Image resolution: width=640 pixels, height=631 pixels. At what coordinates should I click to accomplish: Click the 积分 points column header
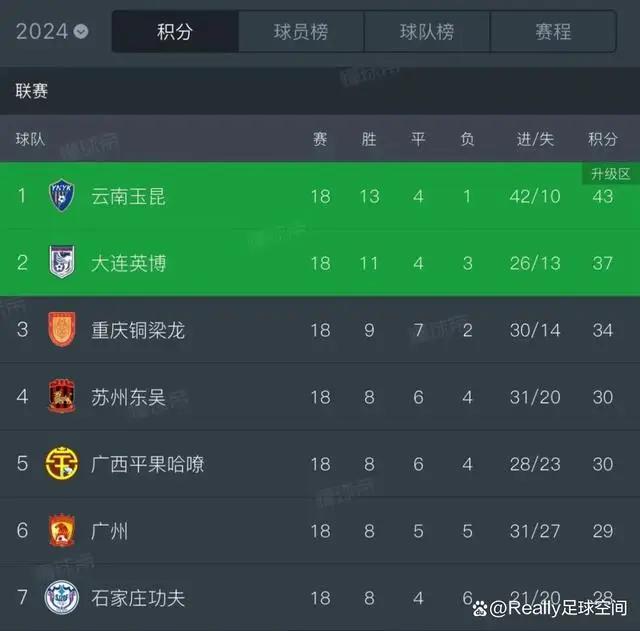coord(602,139)
